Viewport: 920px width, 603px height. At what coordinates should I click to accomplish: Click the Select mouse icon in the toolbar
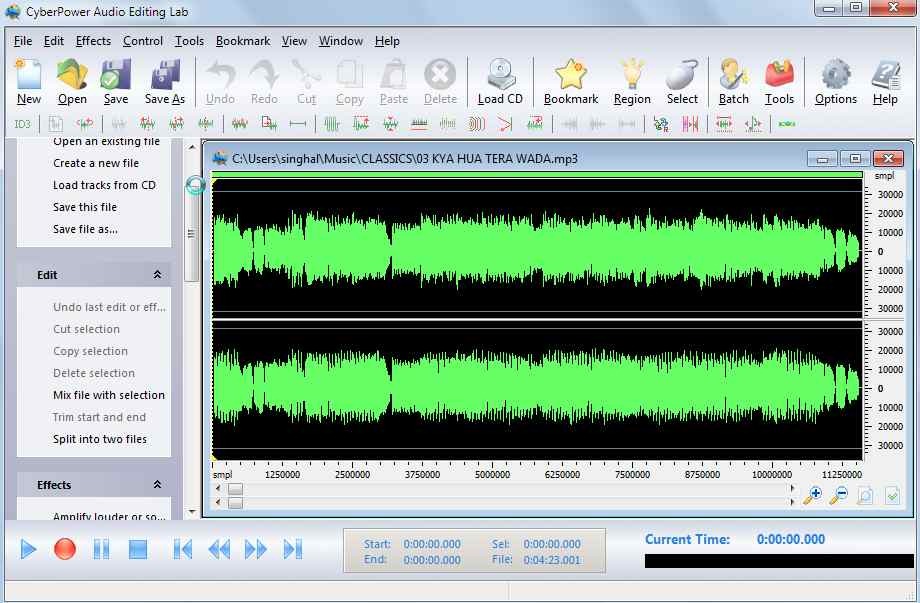point(682,82)
